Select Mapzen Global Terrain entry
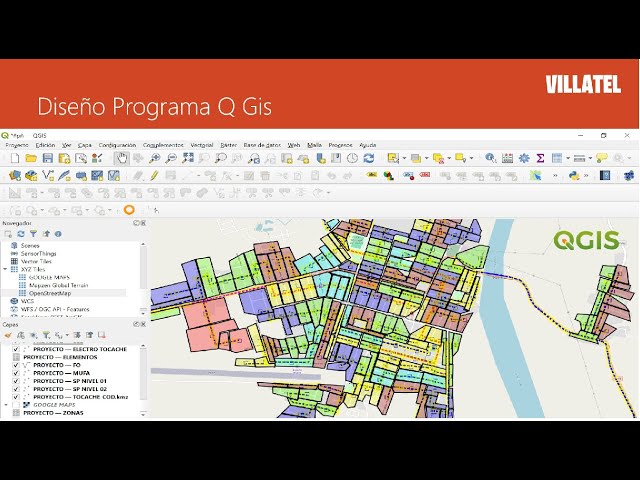This screenshot has width=640, height=480. click(58, 285)
